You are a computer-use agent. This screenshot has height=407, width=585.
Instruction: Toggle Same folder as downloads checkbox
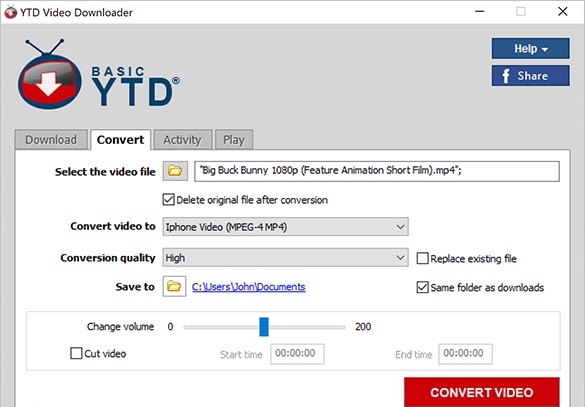pos(422,287)
